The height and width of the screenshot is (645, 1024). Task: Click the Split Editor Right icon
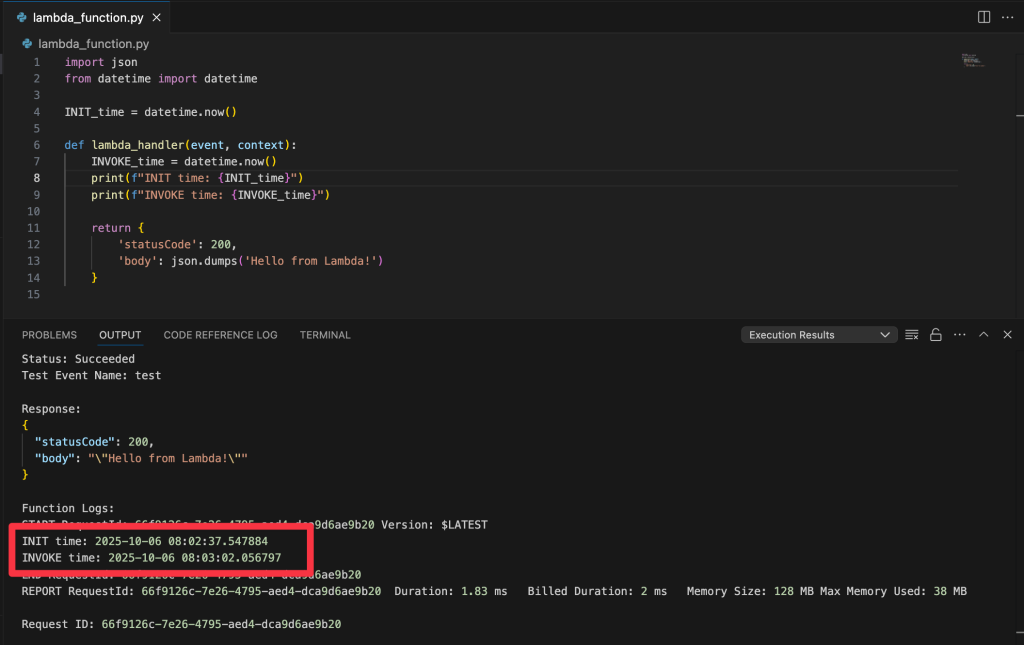pyautogui.click(x=984, y=17)
